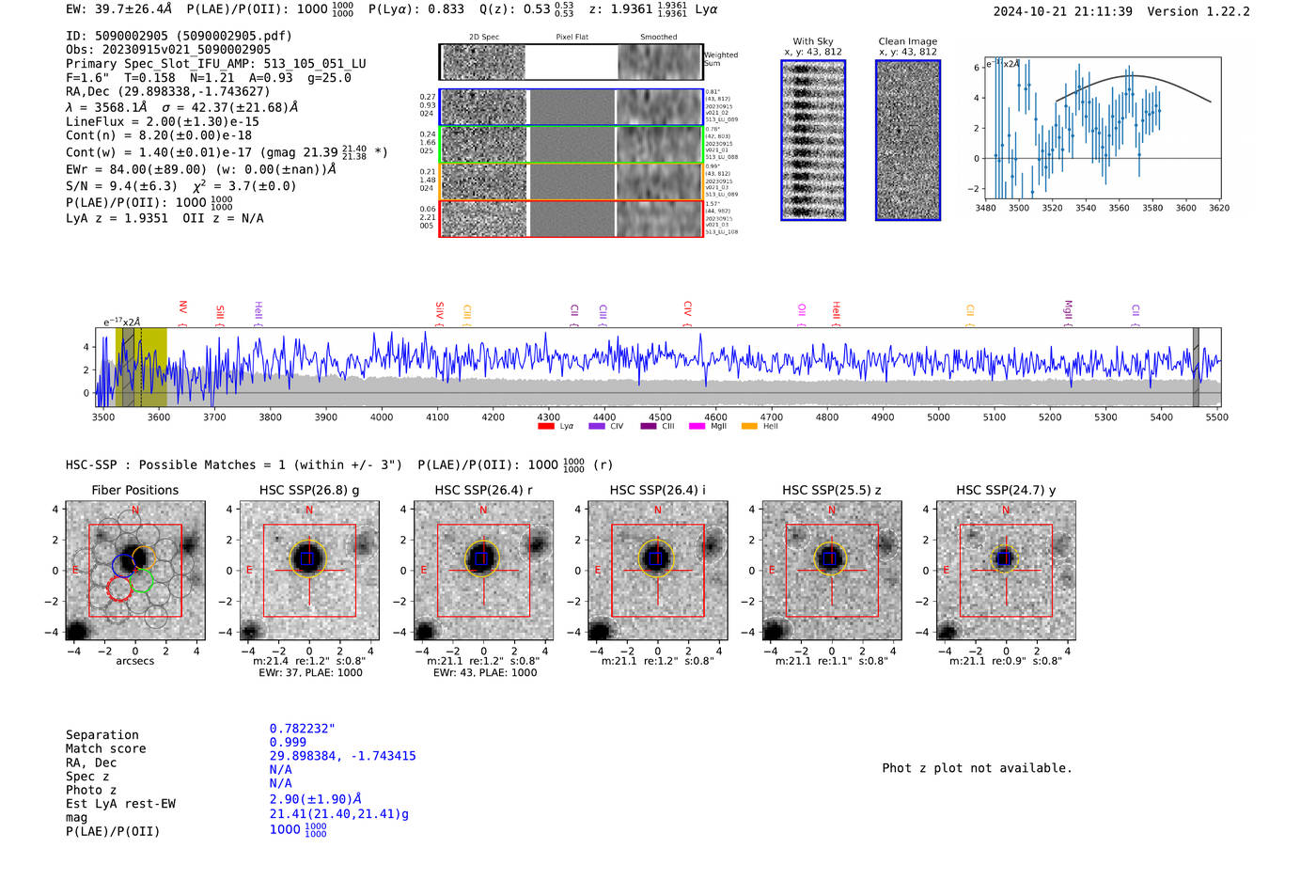The width and height of the screenshot is (1316, 896).
Task: Click the 2D Spec column header
Action: (x=484, y=37)
